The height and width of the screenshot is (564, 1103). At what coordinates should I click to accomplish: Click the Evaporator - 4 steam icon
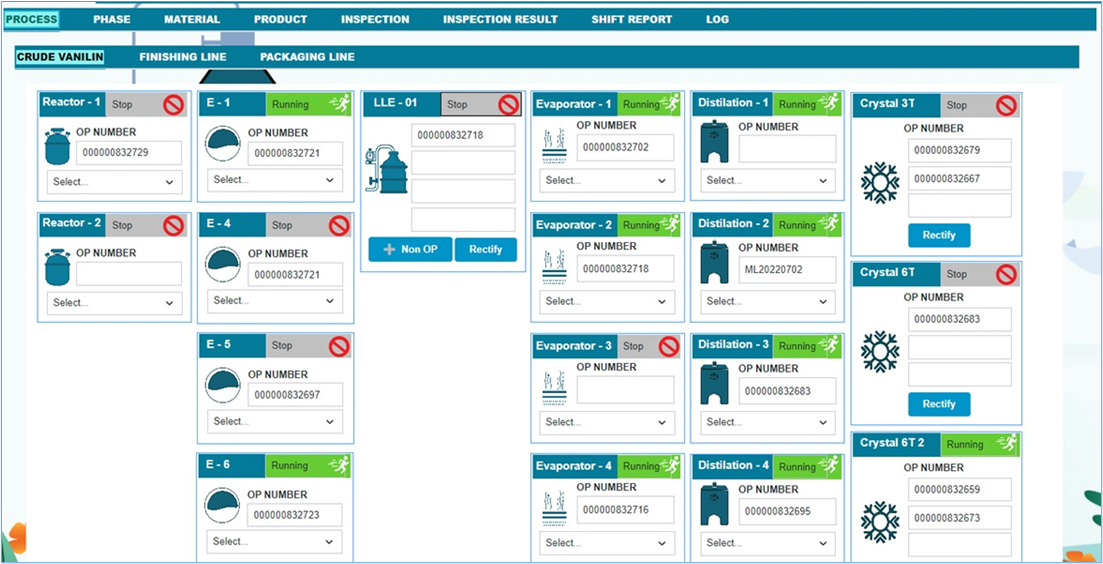[555, 508]
